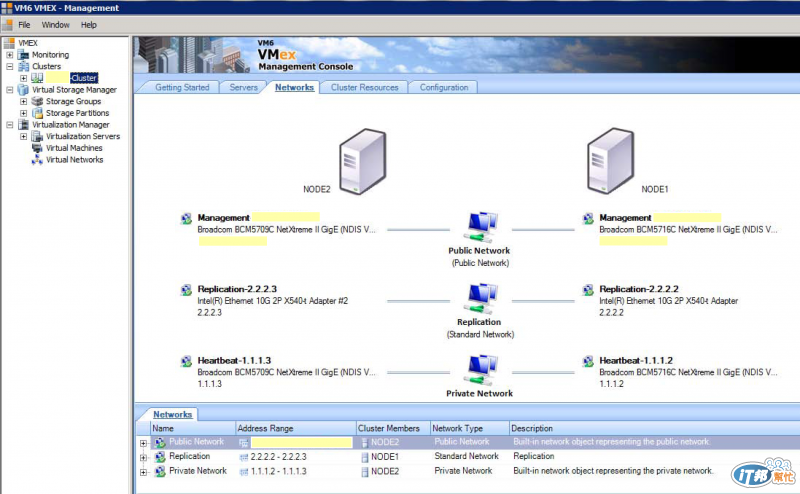This screenshot has height=494, width=800.
Task: Click the Heartbeat-1.1.1.3 adapter icon
Action: click(186, 362)
